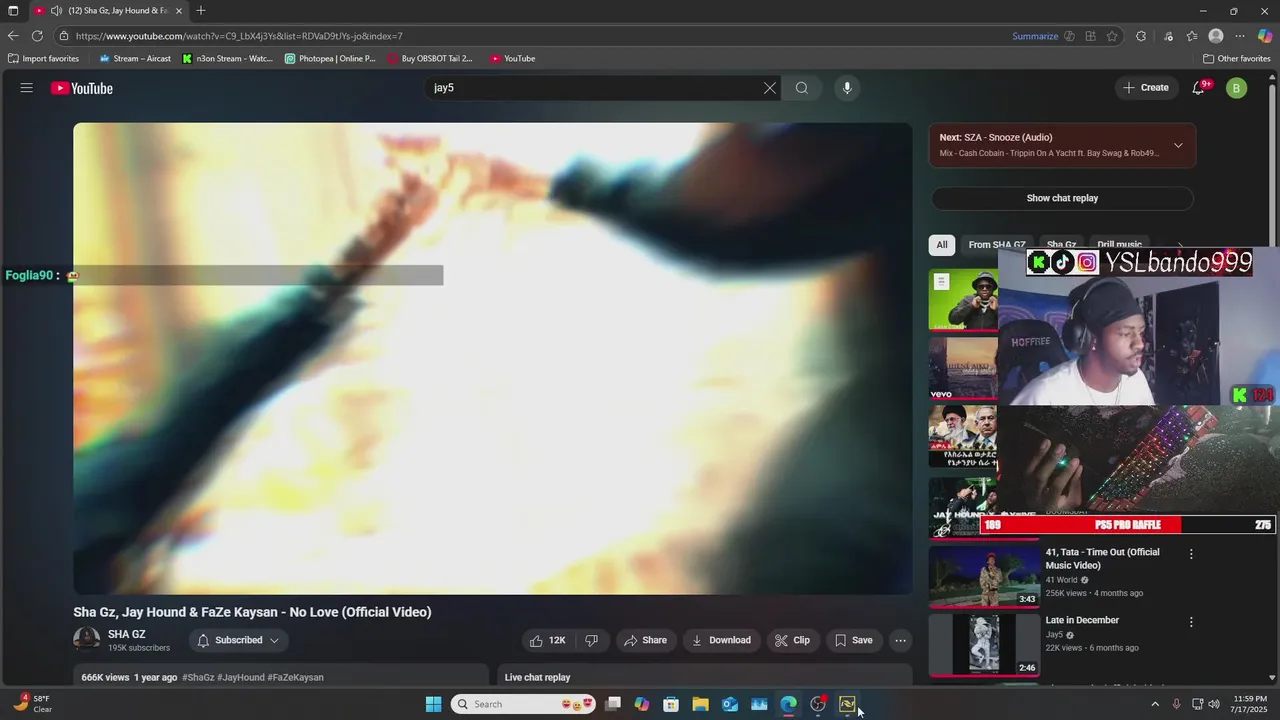Mute the tab with the speaker icon
1280x720 pixels.
[56, 11]
